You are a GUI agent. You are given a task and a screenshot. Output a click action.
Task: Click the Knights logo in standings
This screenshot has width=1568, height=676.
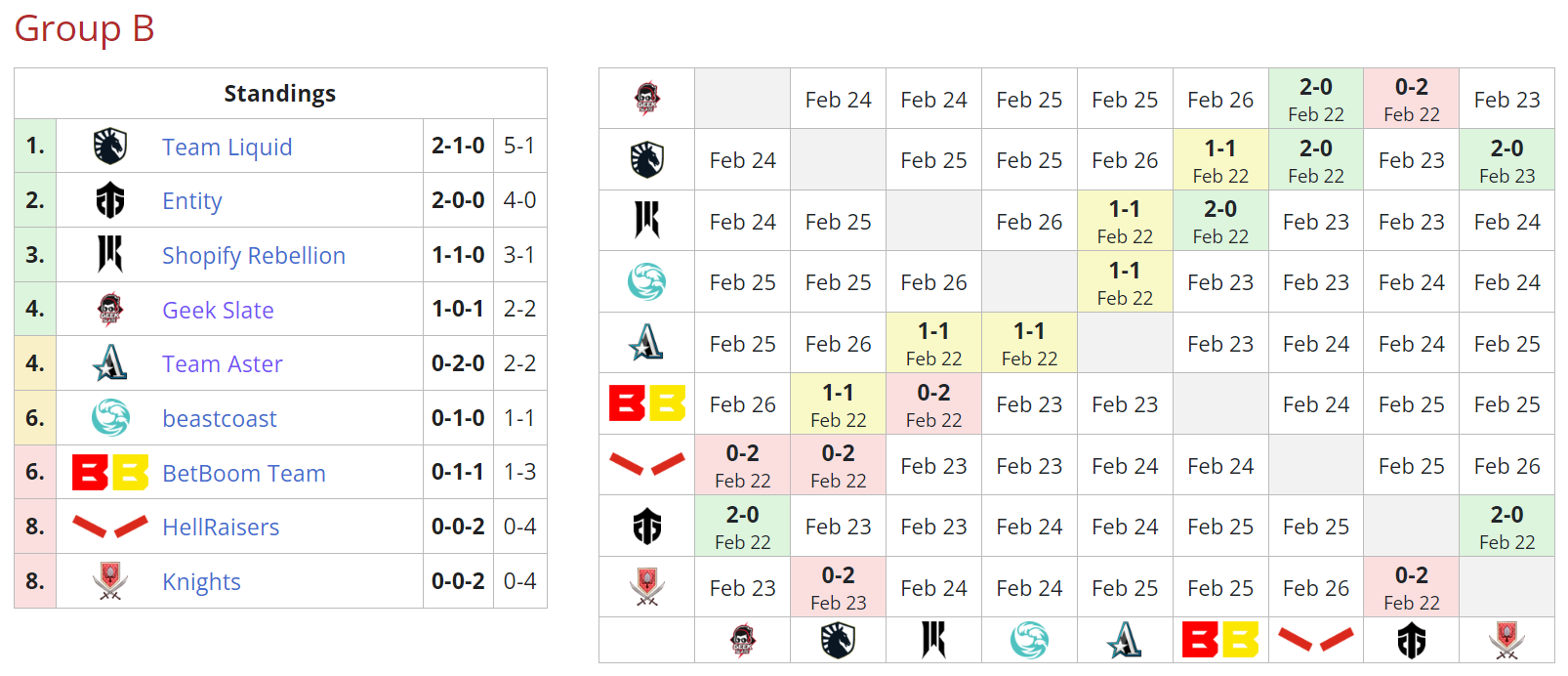110,581
